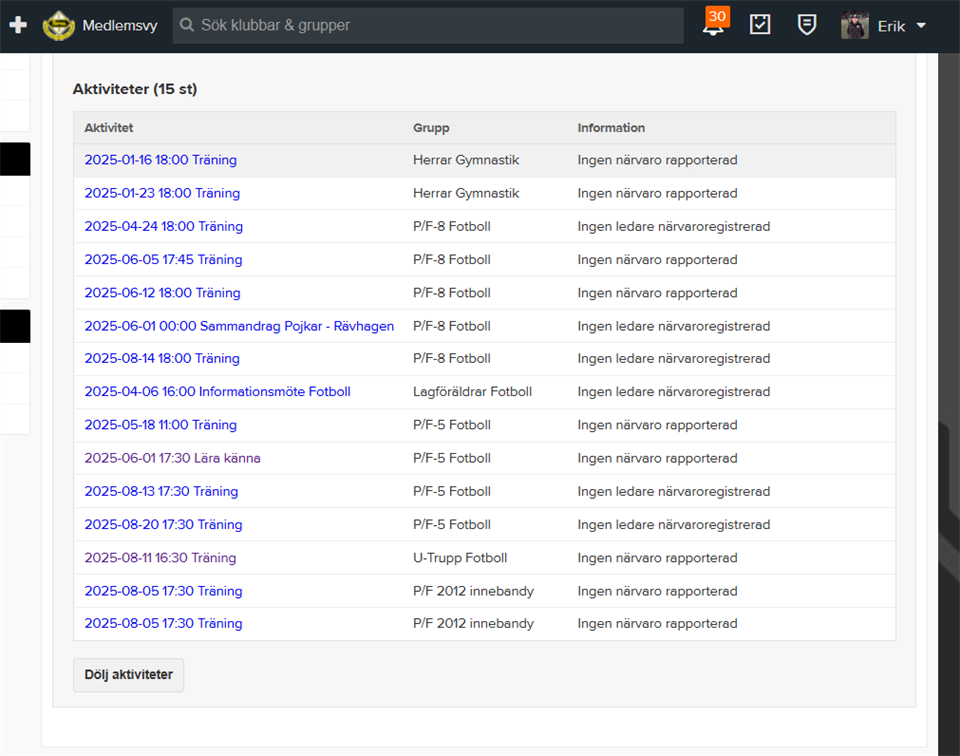Viewport: 960px width, 756px height.
Task: Click the club crest logo
Action: 59,26
